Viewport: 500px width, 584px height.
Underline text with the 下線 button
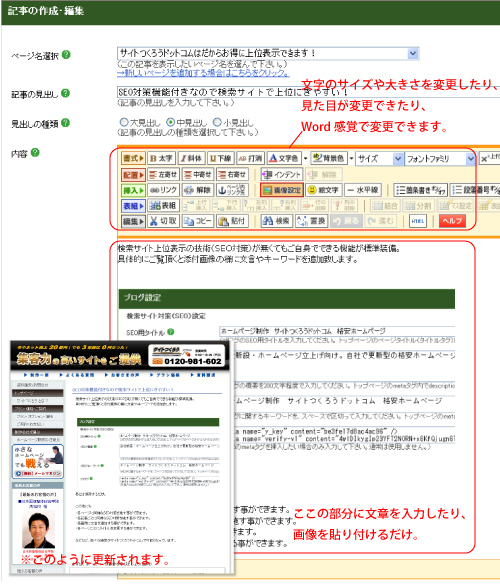pyautogui.click(x=220, y=158)
